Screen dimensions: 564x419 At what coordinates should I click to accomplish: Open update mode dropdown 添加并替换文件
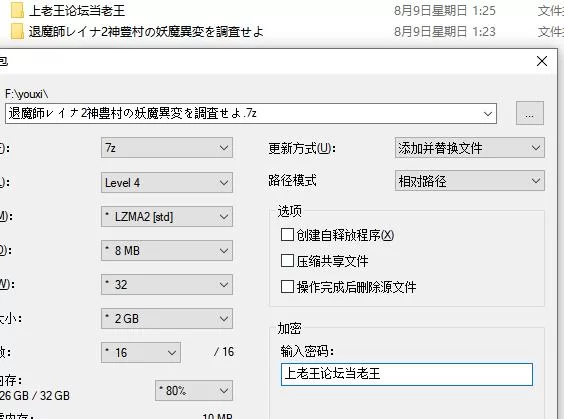(x=470, y=147)
